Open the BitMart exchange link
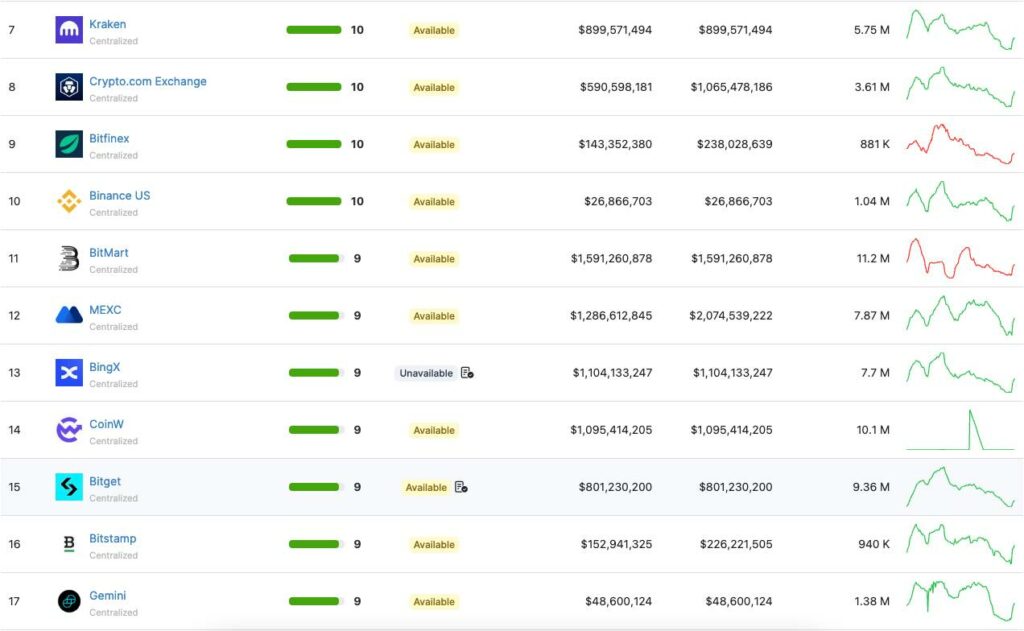 (x=108, y=253)
